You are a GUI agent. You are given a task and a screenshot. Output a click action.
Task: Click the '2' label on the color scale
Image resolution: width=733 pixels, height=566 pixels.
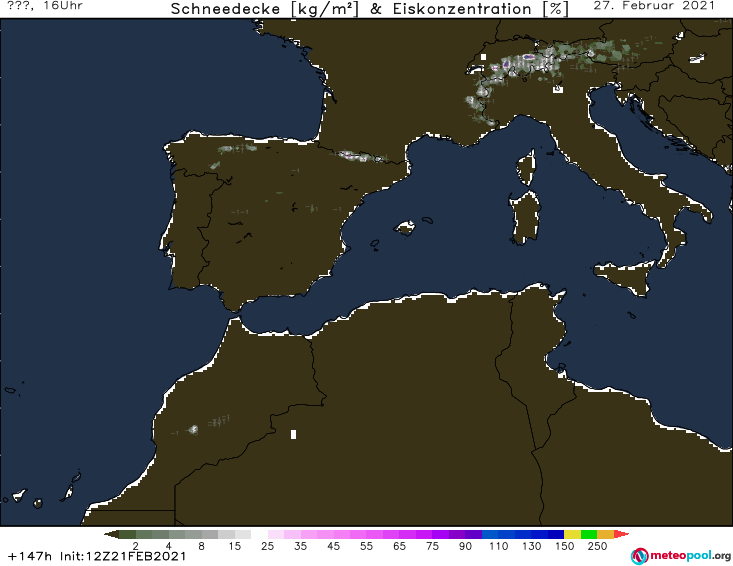point(136,546)
